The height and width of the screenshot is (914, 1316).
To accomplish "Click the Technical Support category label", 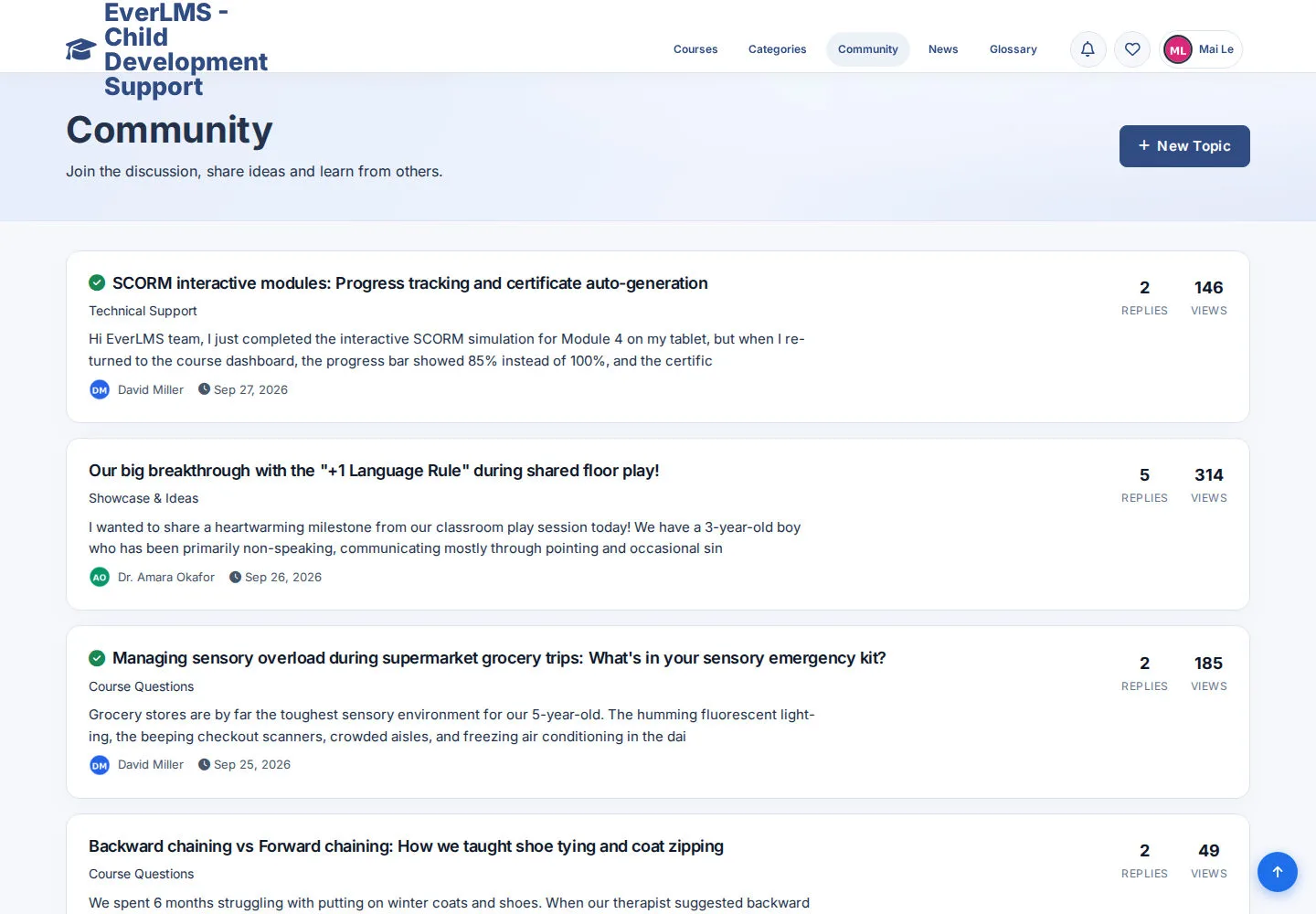I will click(143, 311).
